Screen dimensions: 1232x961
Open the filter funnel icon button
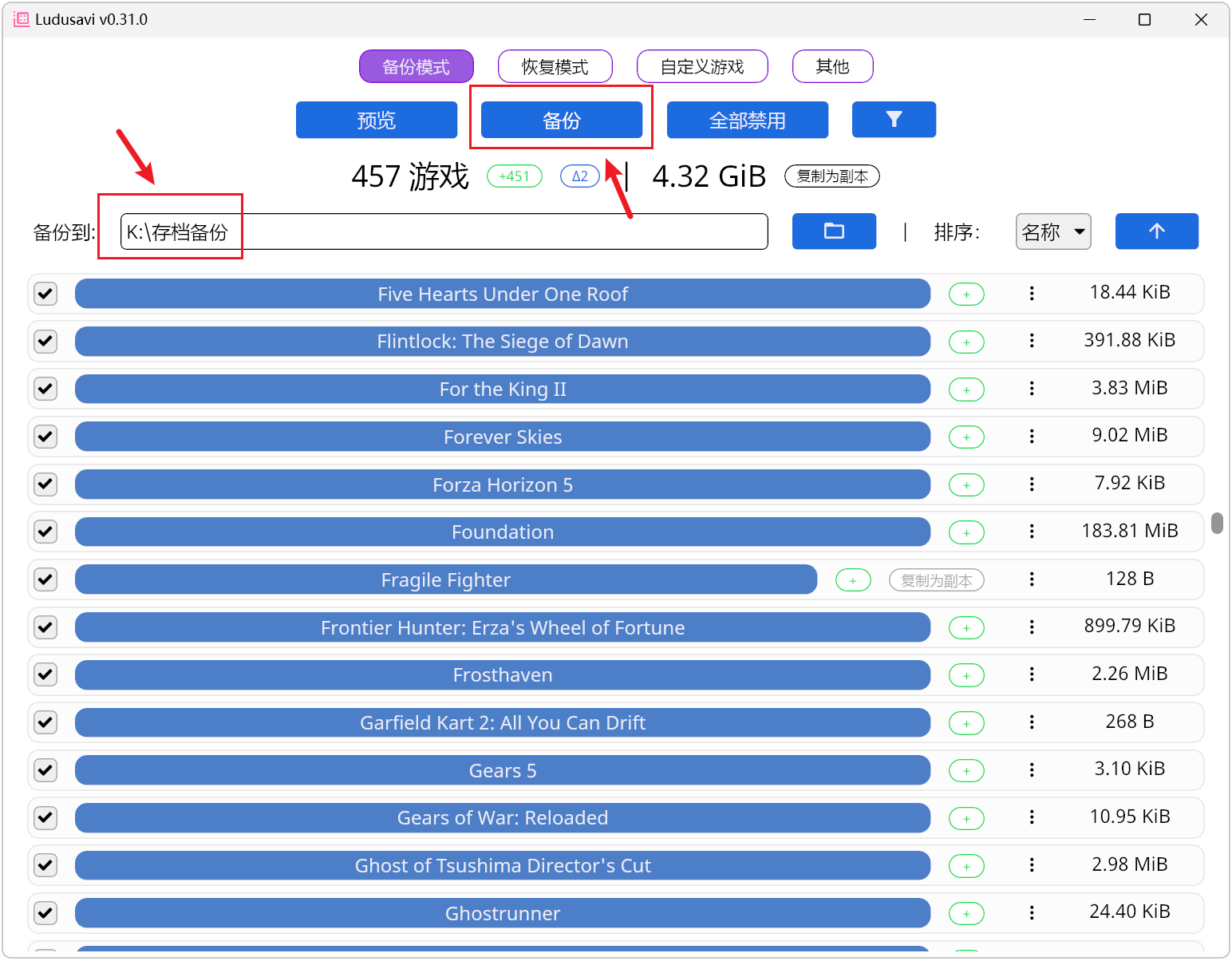(x=894, y=120)
